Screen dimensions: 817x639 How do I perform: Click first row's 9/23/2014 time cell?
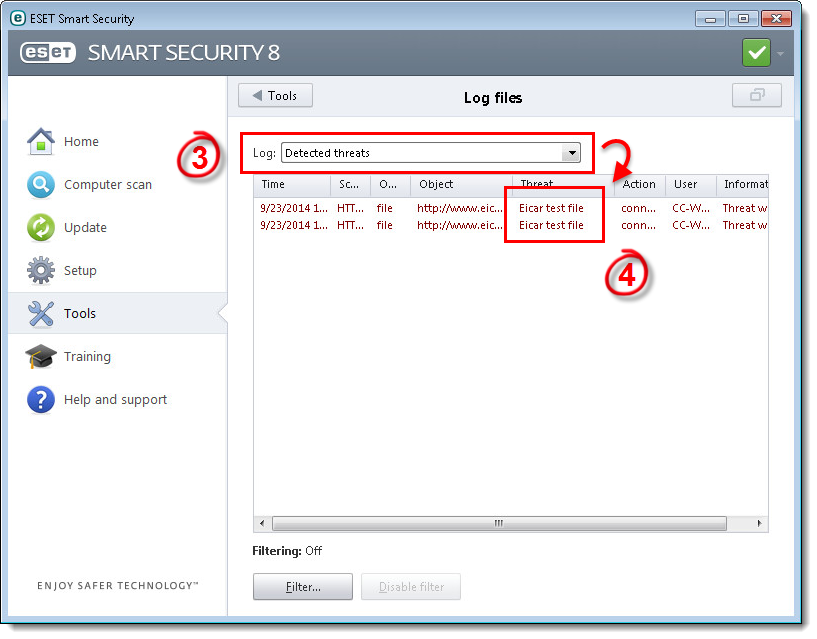pyautogui.click(x=294, y=208)
